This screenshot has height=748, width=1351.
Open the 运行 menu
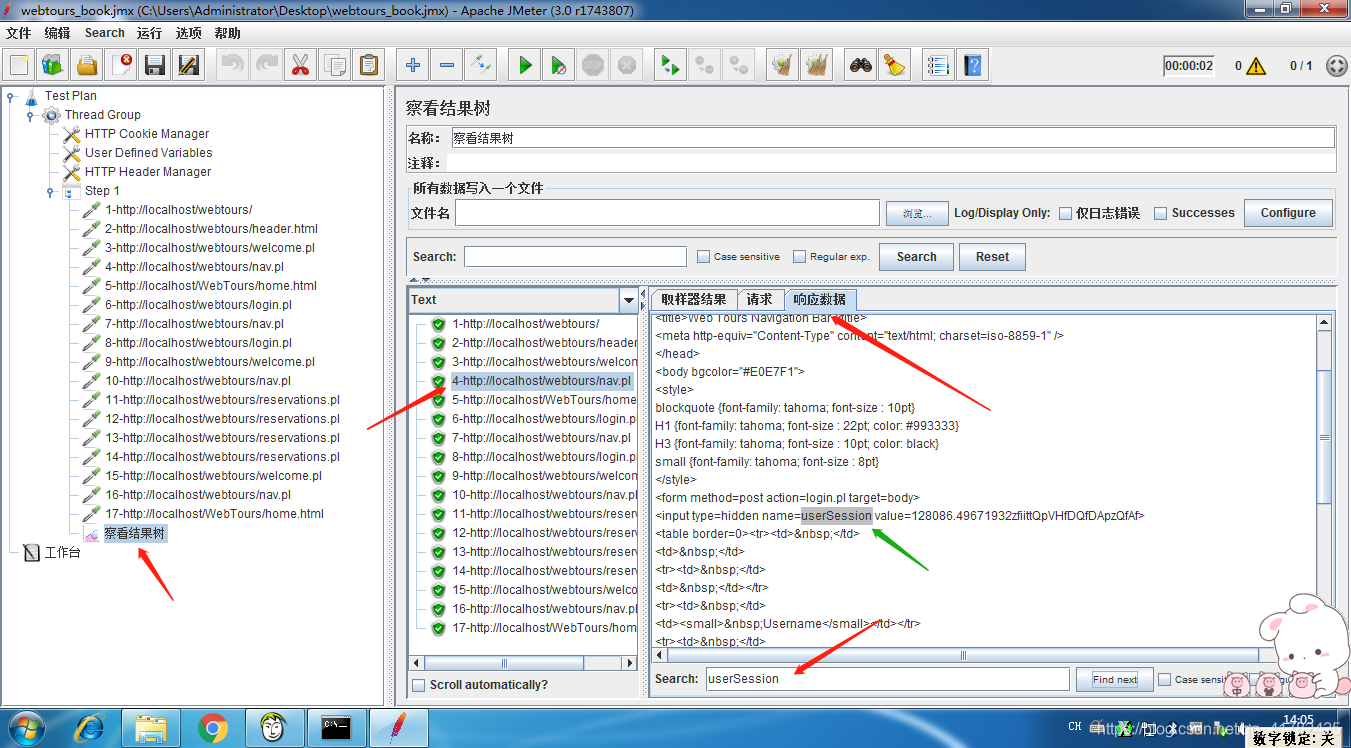pyautogui.click(x=150, y=33)
